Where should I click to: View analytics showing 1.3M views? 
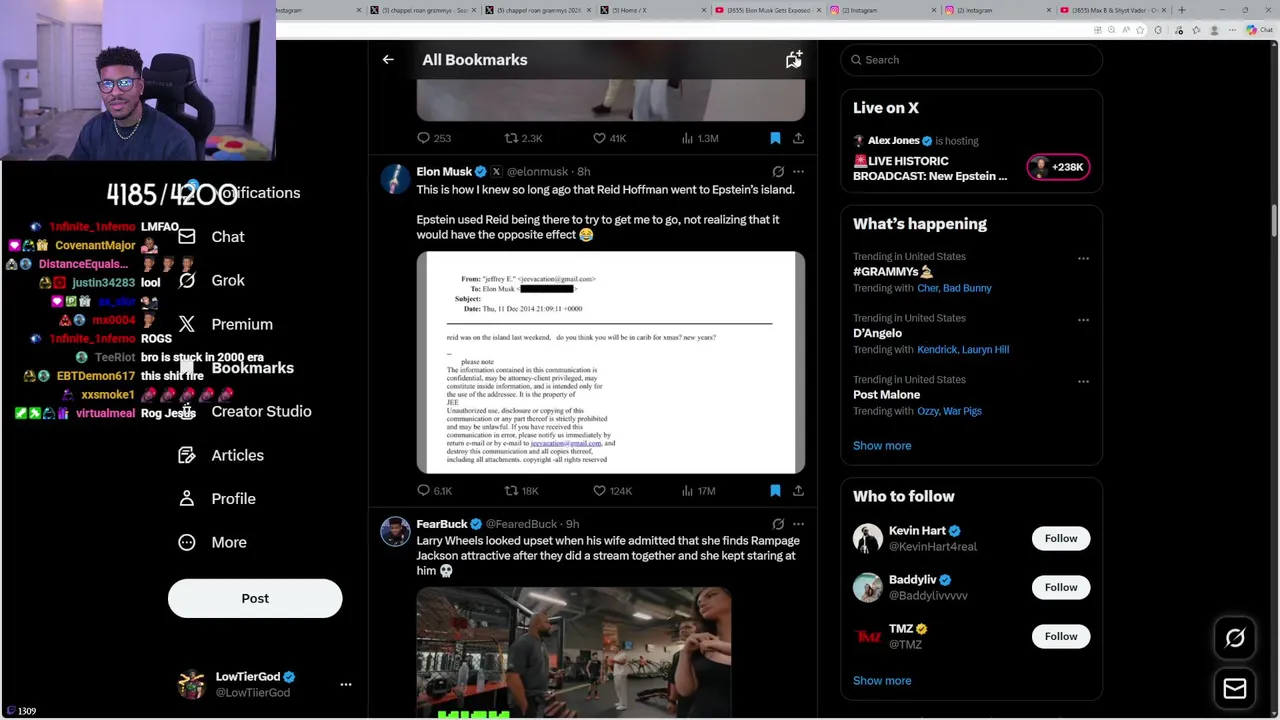coord(700,138)
